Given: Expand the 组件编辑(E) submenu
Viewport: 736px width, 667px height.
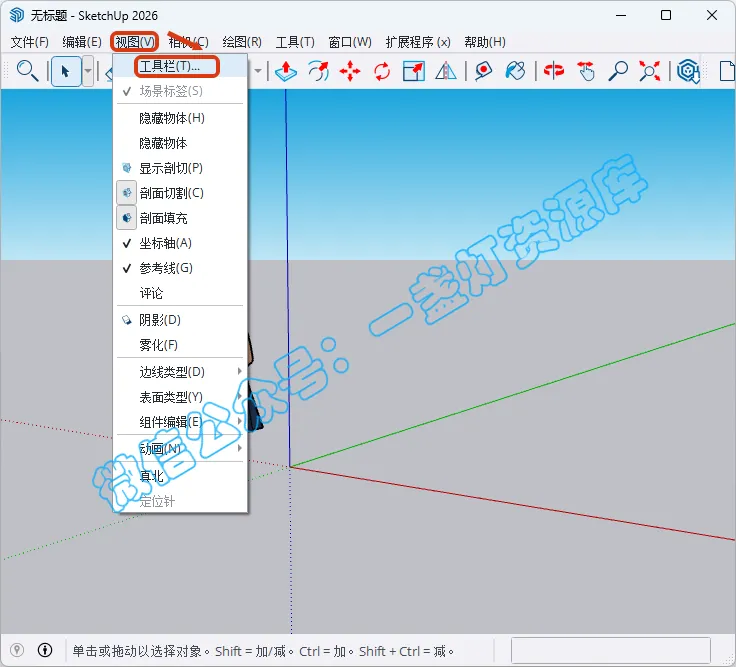Looking at the screenshot, I should click(x=180, y=422).
